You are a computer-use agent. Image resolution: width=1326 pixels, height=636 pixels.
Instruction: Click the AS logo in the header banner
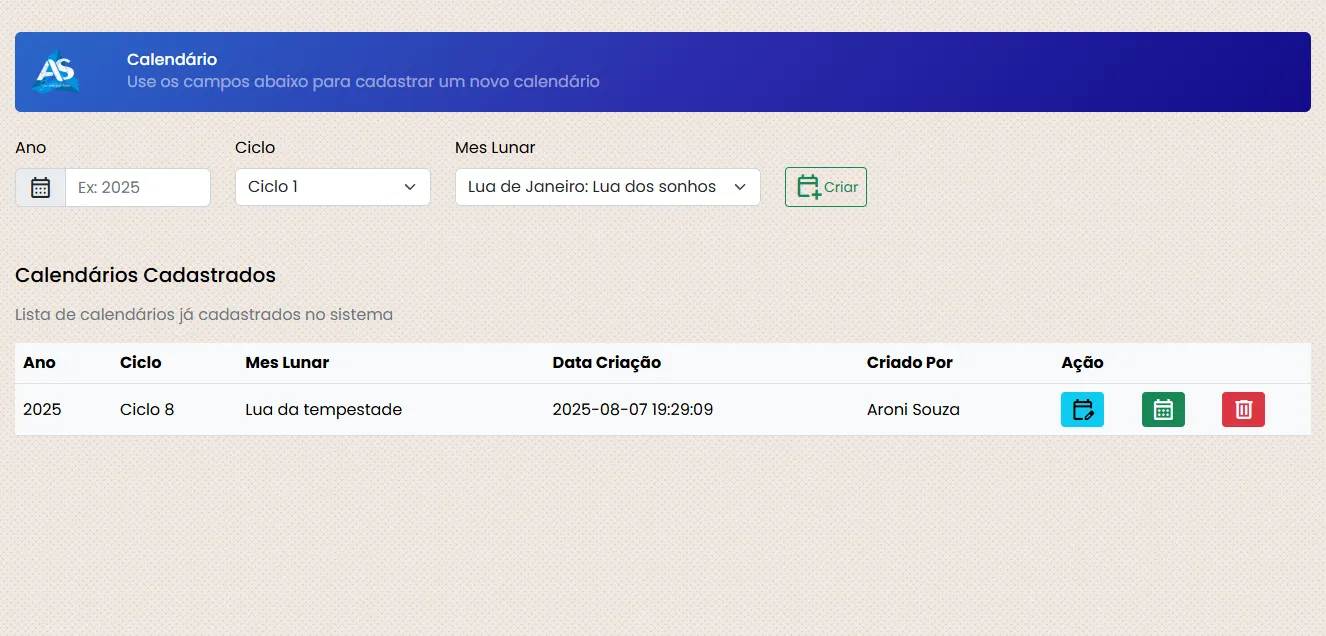(x=55, y=72)
